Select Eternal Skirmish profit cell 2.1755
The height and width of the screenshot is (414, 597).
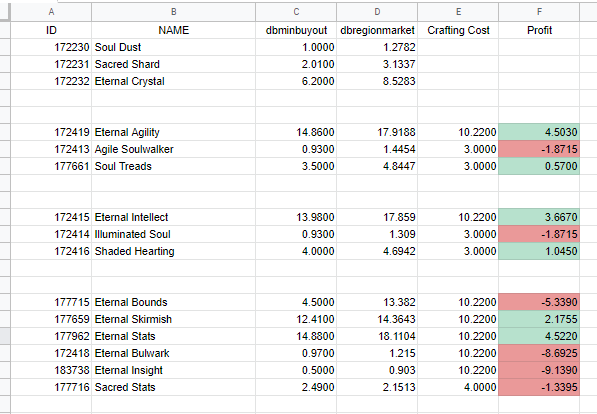click(x=539, y=319)
